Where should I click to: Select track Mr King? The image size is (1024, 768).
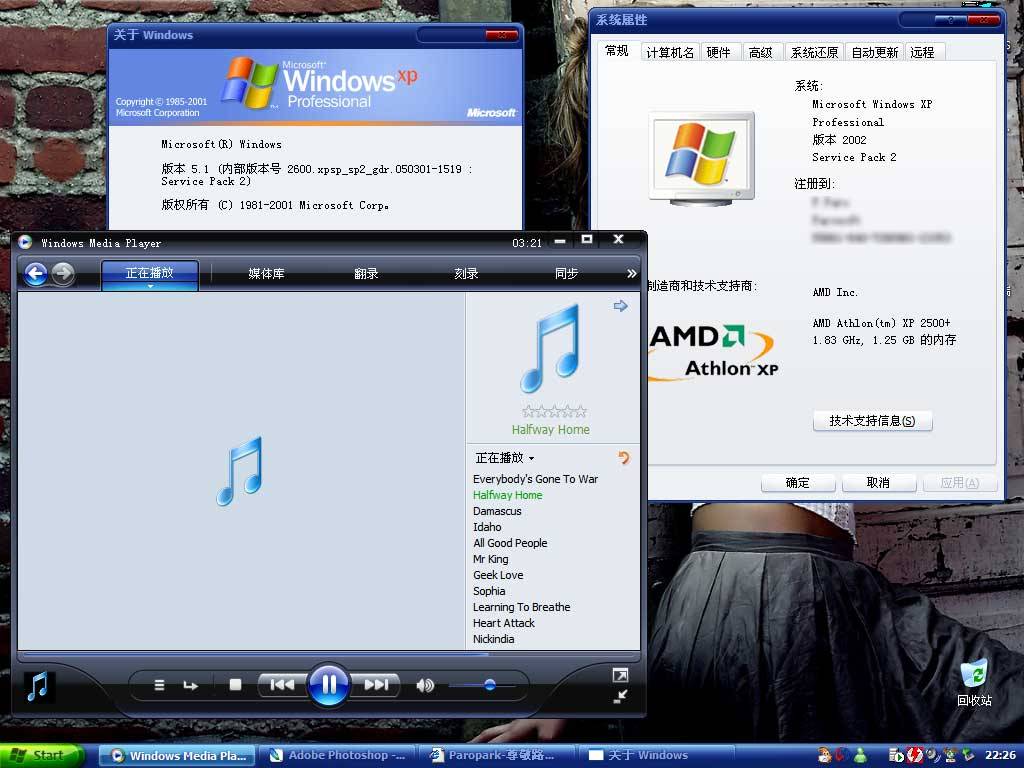click(490, 559)
